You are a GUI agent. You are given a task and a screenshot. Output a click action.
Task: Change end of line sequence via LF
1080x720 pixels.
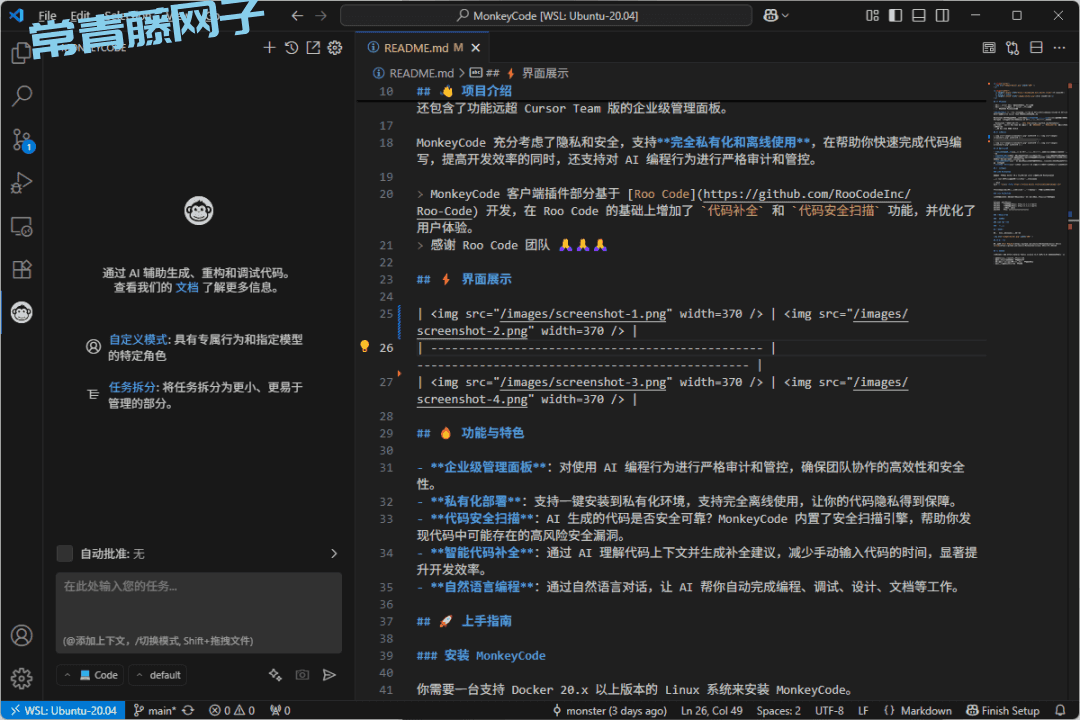click(863, 710)
